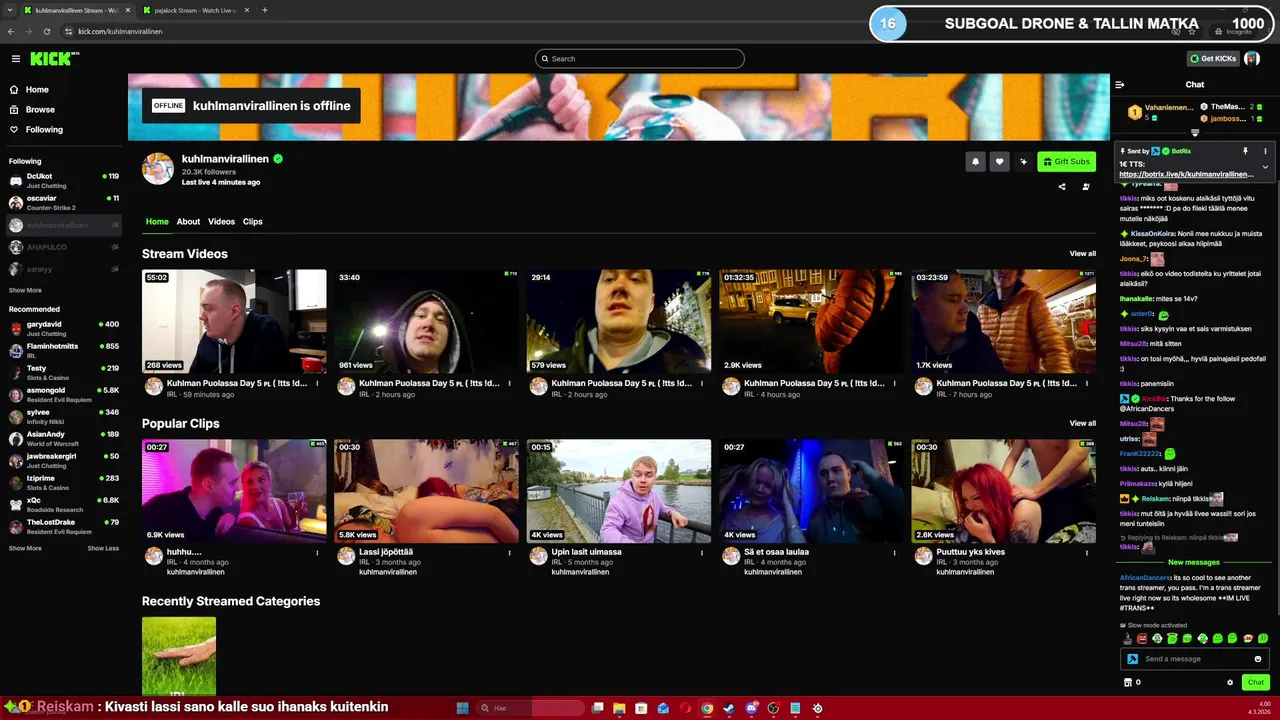Switch to pajalock Stream browser tab
The image size is (1280, 720).
(194, 10)
